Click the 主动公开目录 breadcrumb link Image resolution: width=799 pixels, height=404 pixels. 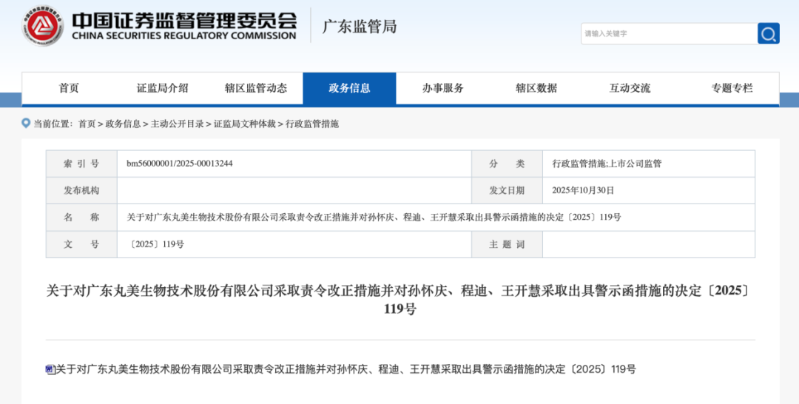point(177,124)
